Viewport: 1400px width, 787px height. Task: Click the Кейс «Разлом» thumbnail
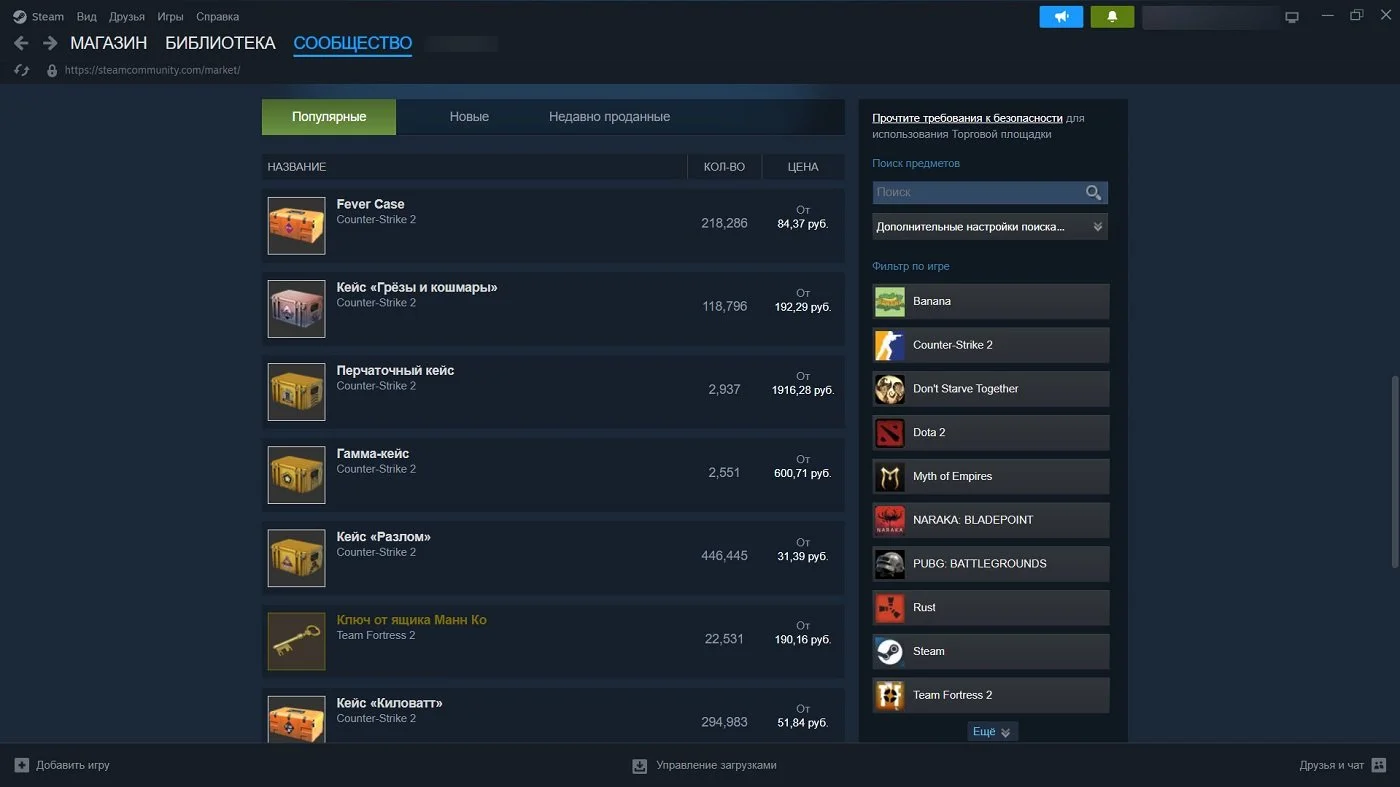coord(296,557)
